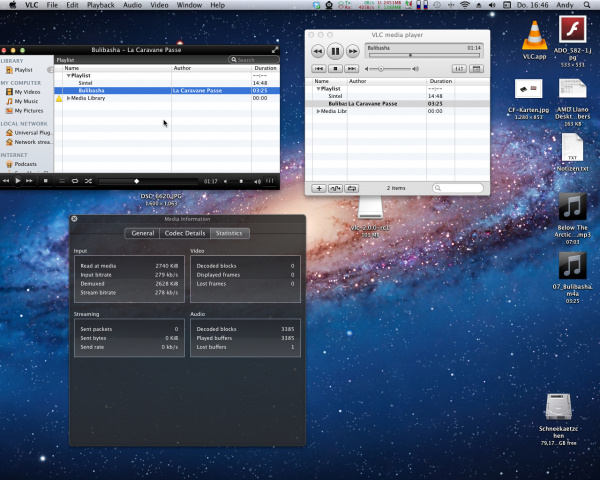Select the Statistics tab in Media Information
Image resolution: width=600 pixels, height=480 pixels.
point(229,233)
